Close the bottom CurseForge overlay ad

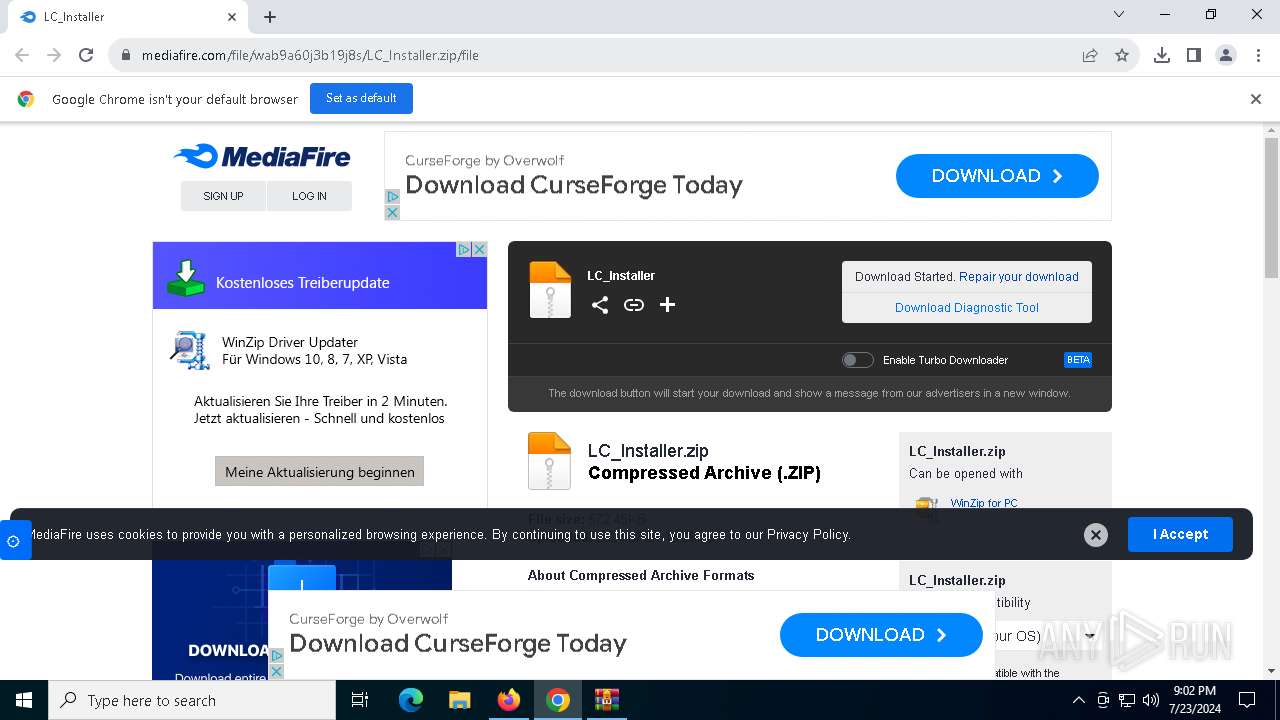coord(277,671)
